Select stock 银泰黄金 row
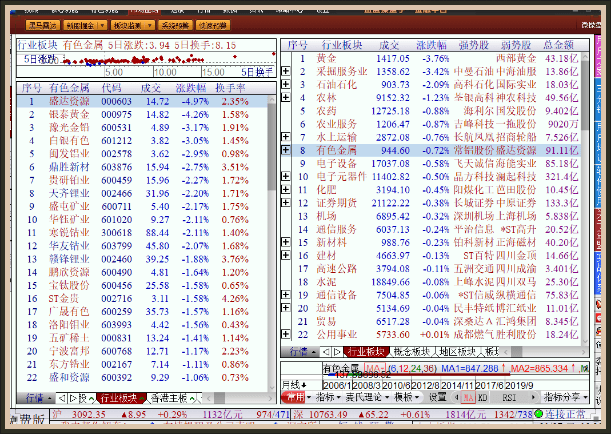Viewport: 611px width, 434px height. click(x=142, y=115)
